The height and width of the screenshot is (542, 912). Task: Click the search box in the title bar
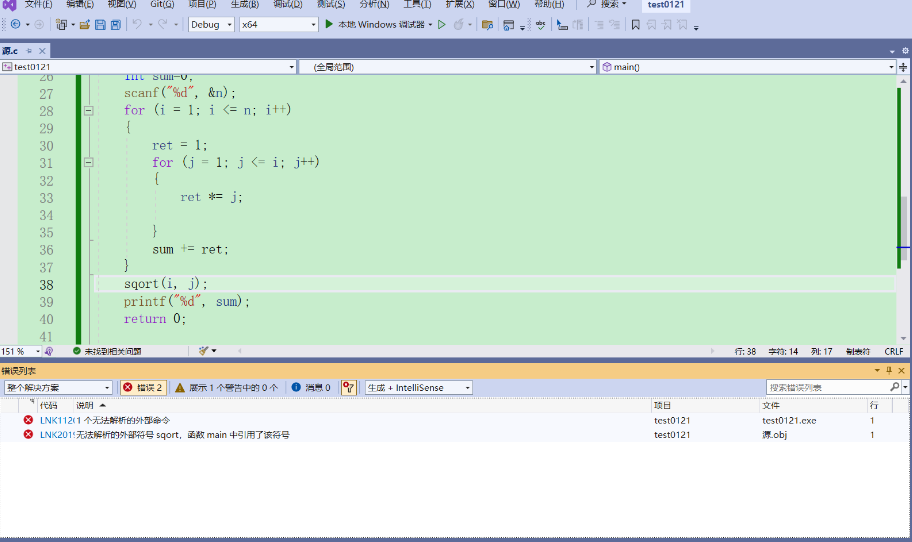[x=607, y=5]
